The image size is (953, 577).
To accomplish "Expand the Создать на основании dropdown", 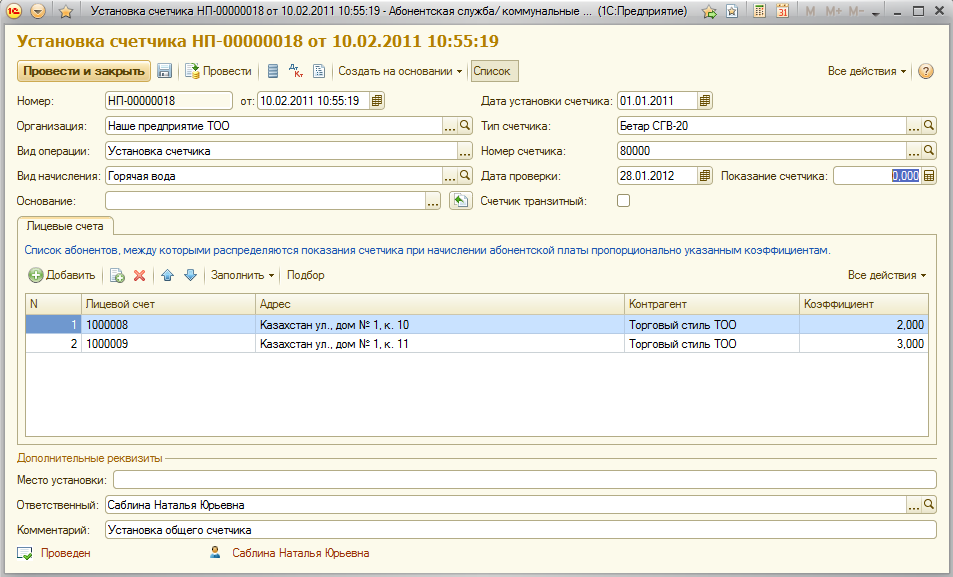I will [400, 72].
